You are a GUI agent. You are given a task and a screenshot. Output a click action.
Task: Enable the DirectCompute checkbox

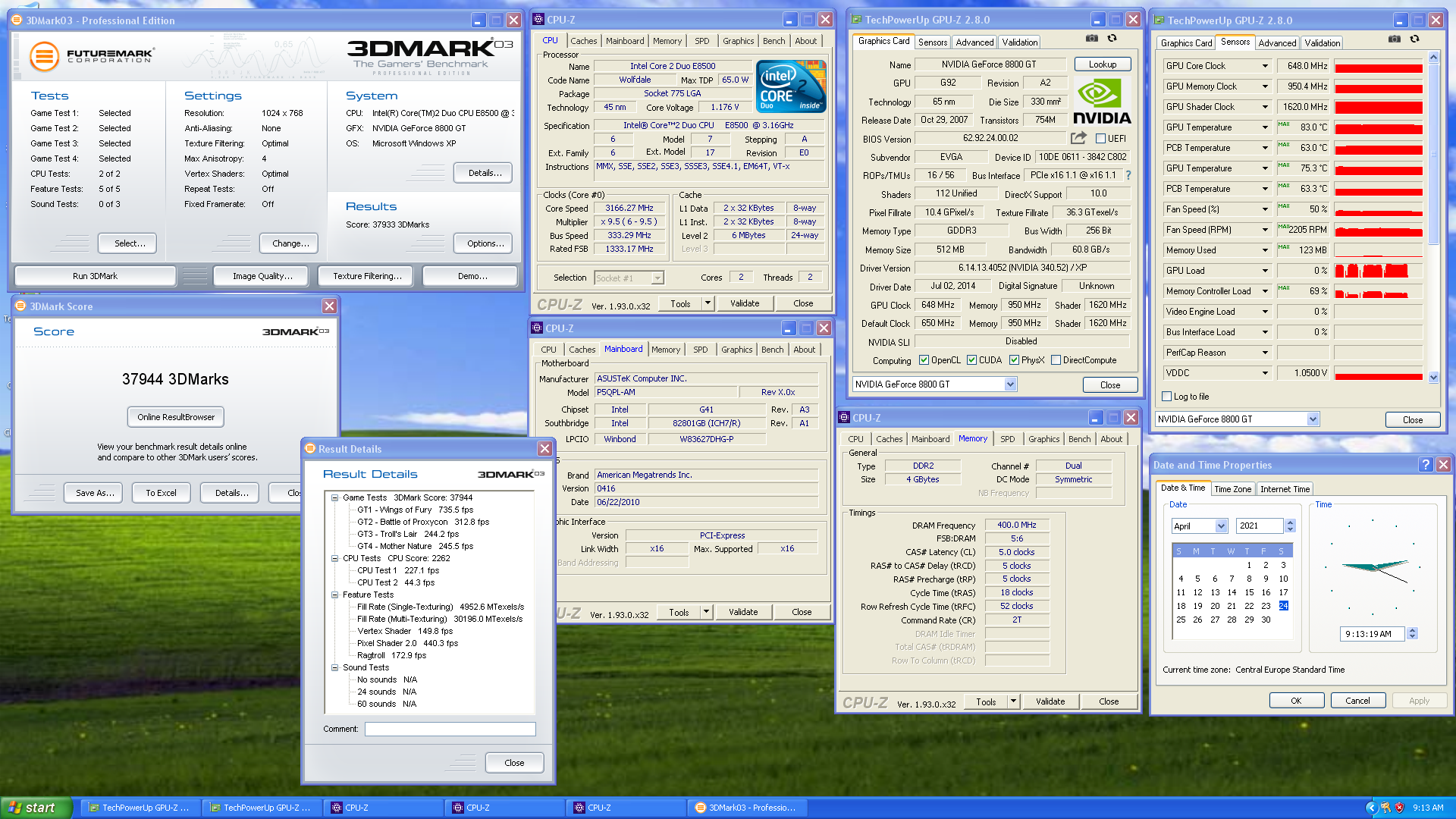1056,360
